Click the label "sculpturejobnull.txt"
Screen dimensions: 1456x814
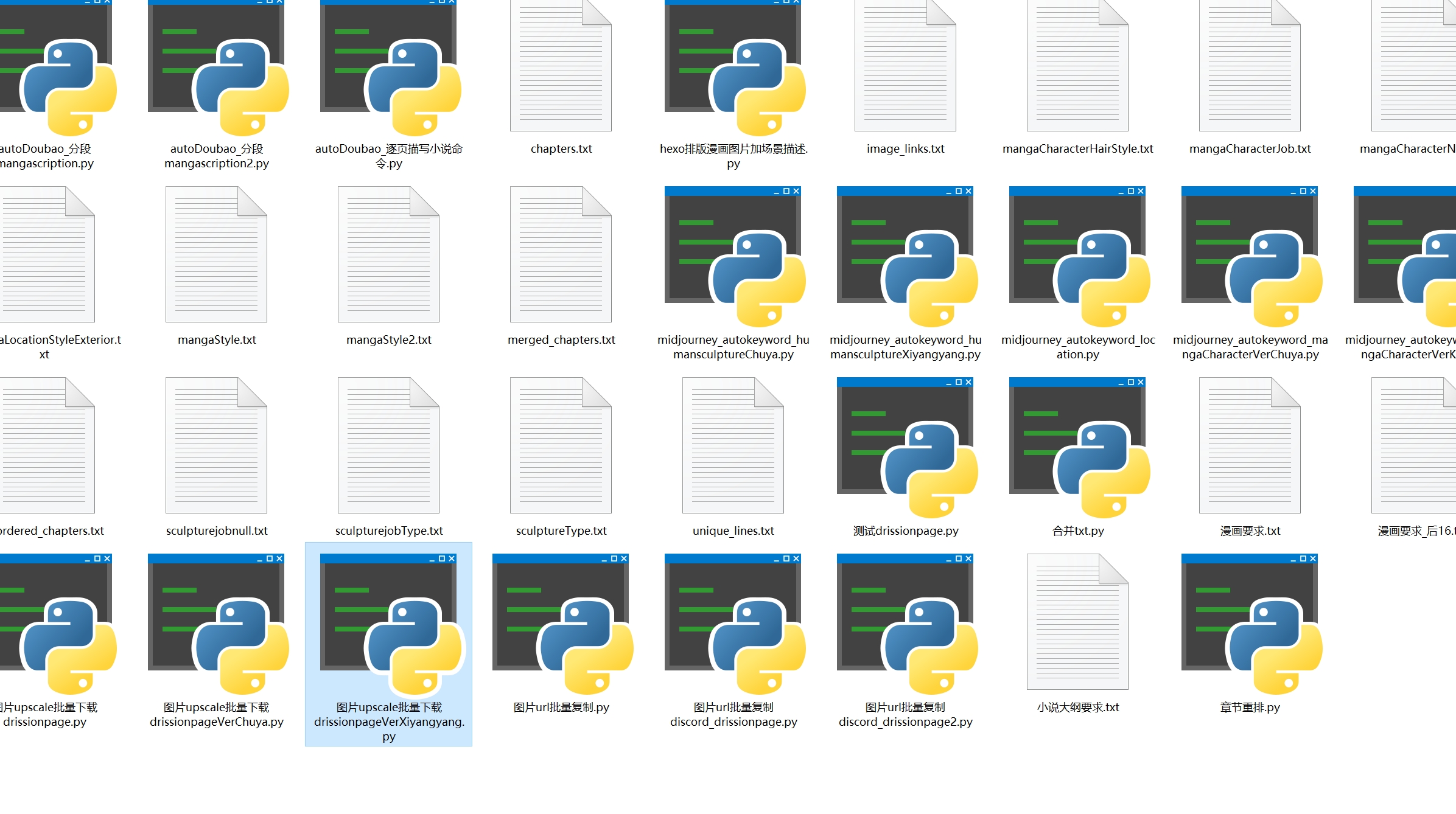(x=217, y=531)
